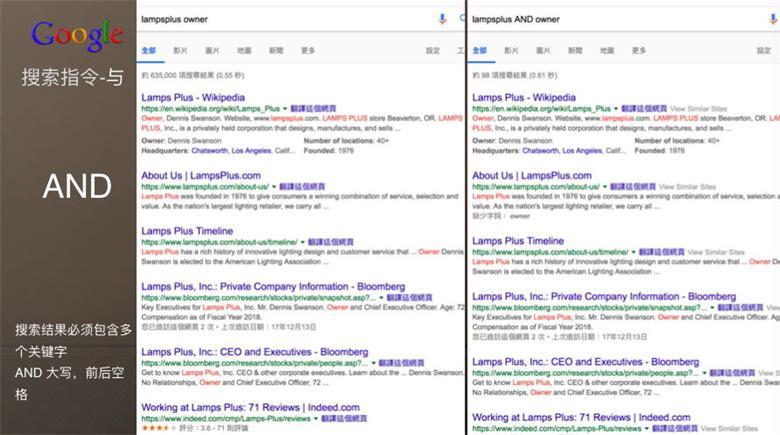Open 'Lamps Plus - Wikipedia' in the 'lampsplus AND owner' results

pyautogui.click(x=524, y=98)
